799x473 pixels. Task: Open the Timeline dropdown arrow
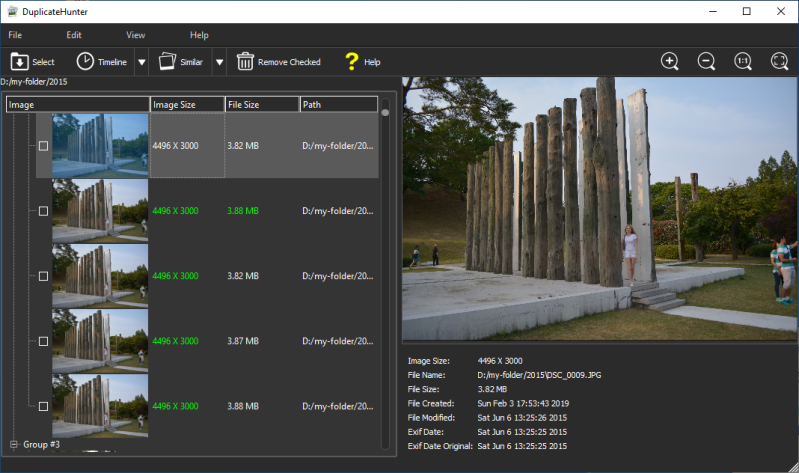click(141, 62)
